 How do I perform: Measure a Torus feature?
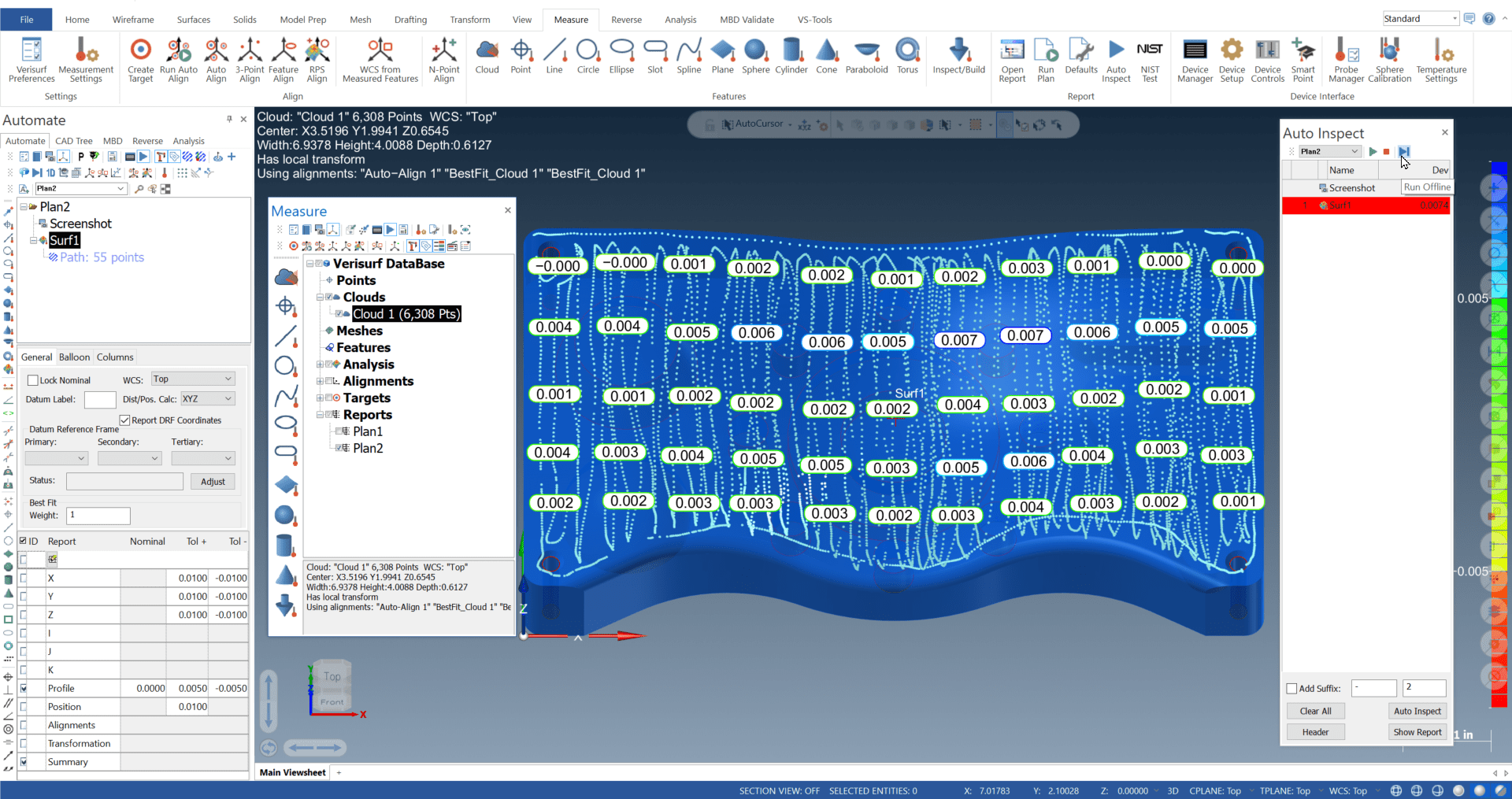point(908,56)
